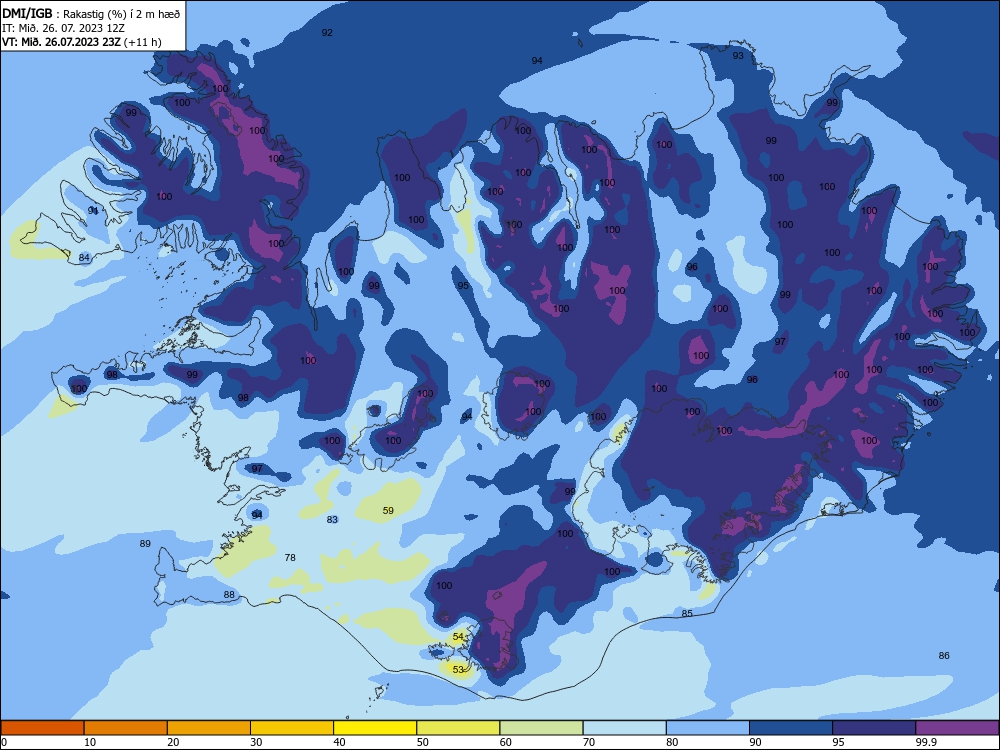The height and width of the screenshot is (750, 1000).
Task: Click the legend tick label "90"
Action: [x=756, y=742]
